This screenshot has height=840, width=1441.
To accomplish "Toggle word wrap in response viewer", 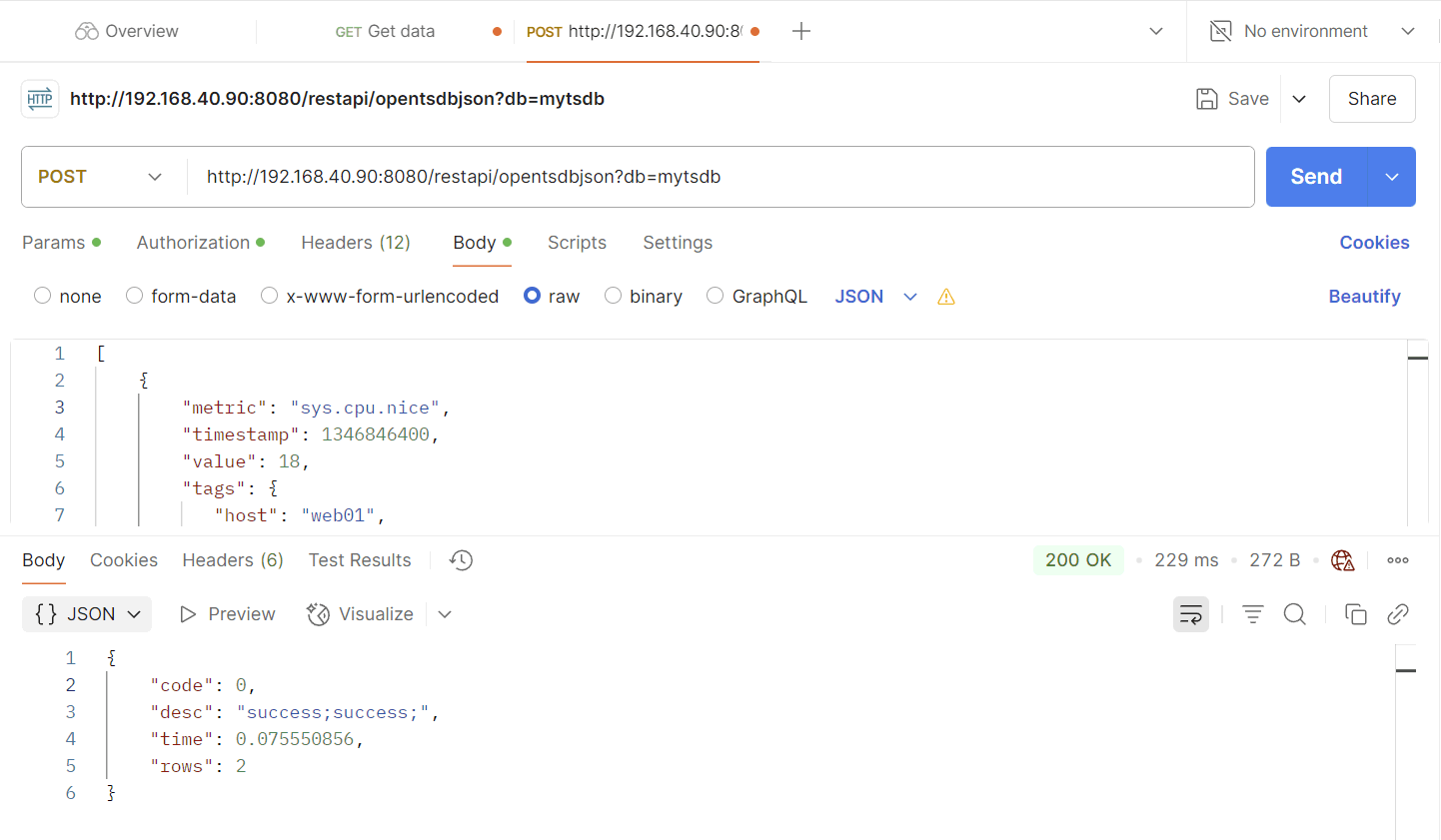I will (x=1191, y=614).
